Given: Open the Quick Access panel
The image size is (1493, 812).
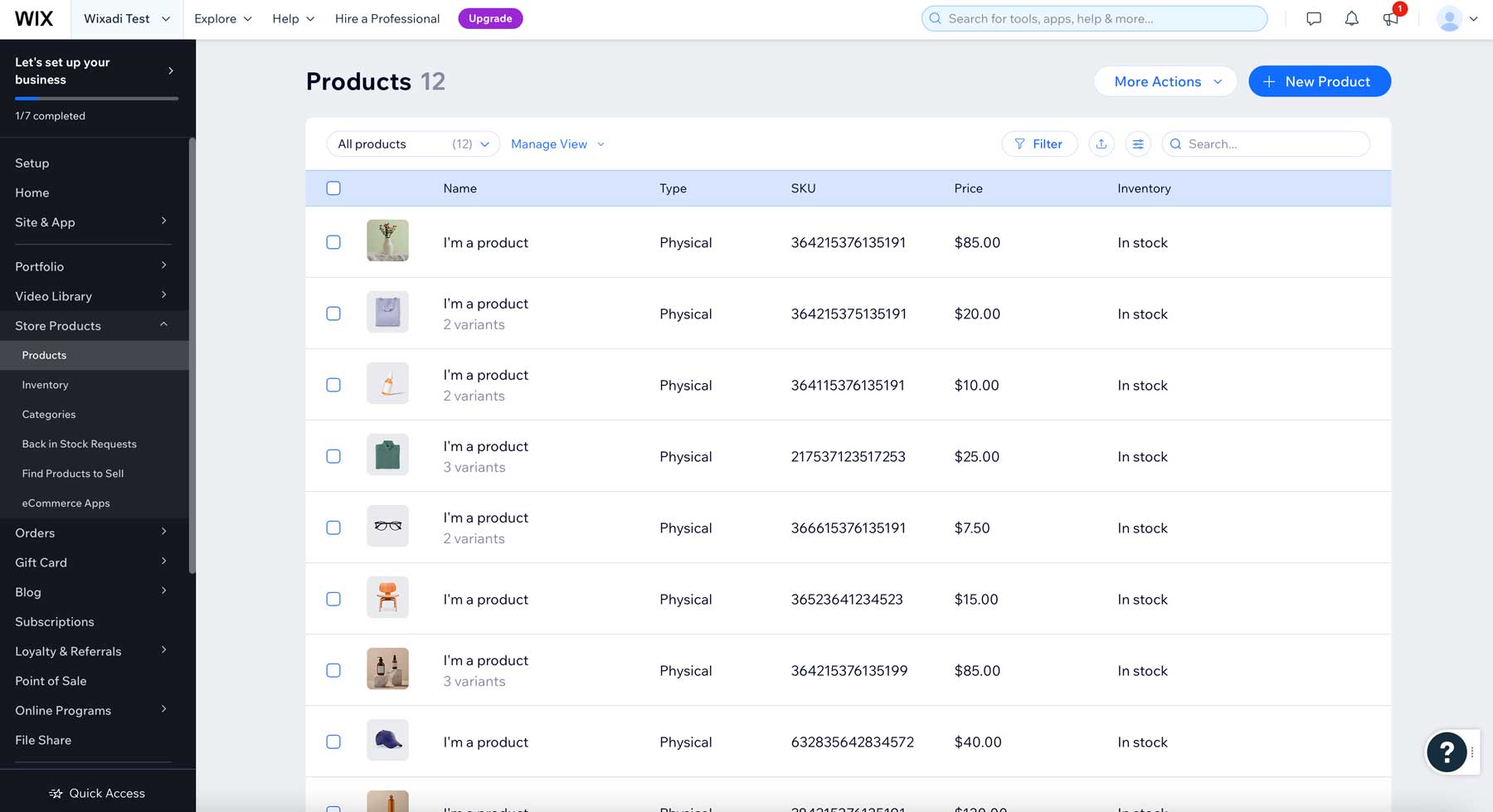Looking at the screenshot, I should coord(97,793).
